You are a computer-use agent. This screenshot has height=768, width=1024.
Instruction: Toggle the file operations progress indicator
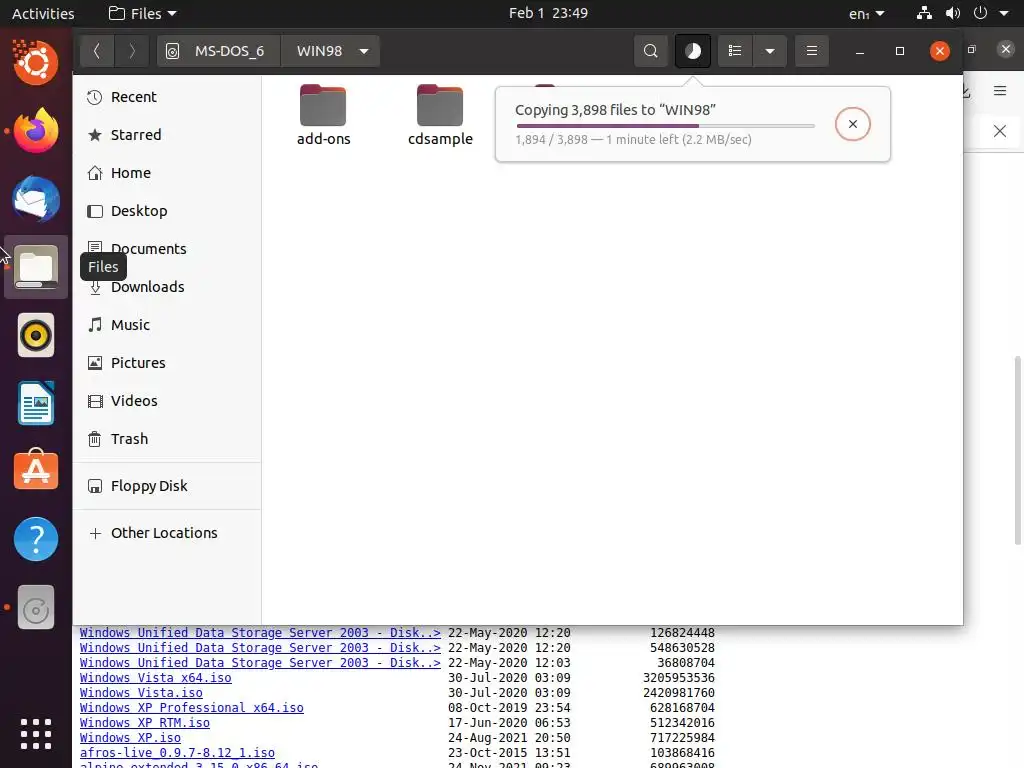[x=693, y=51]
